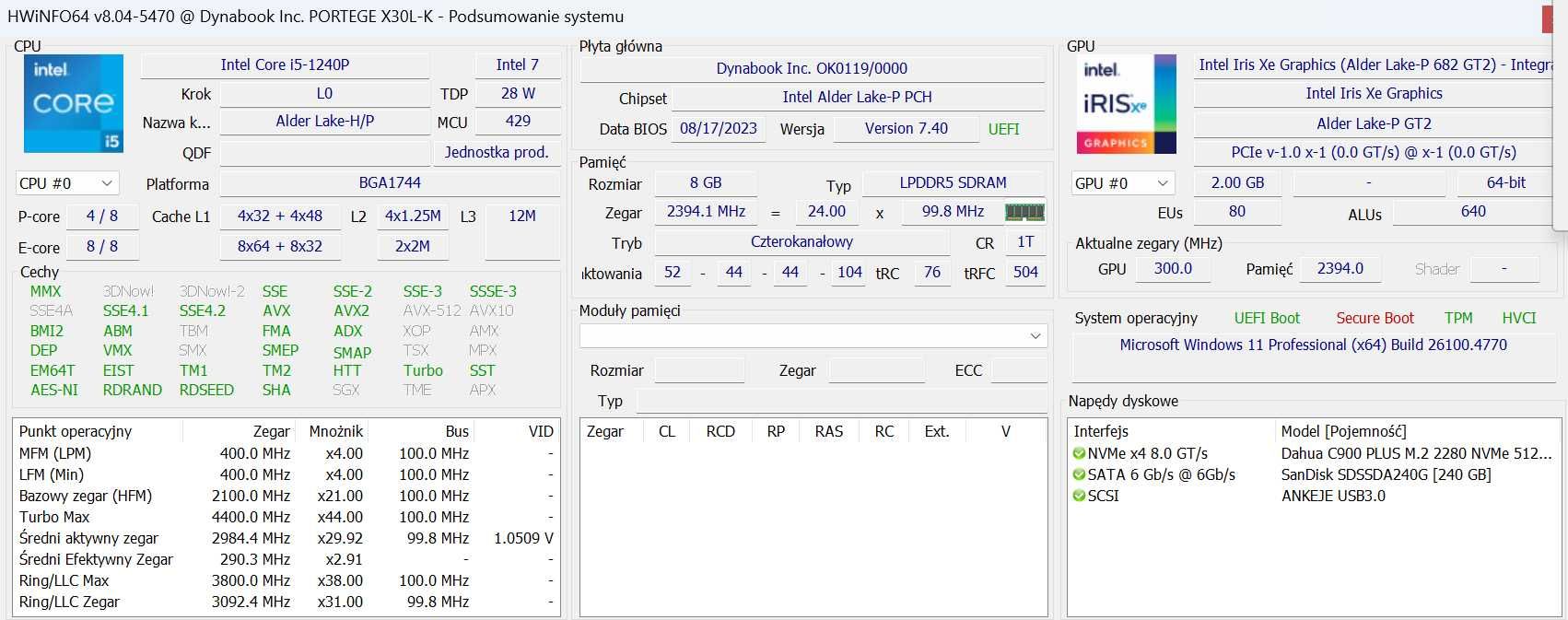
Task: Click the CR 1T value
Action: tap(1025, 241)
